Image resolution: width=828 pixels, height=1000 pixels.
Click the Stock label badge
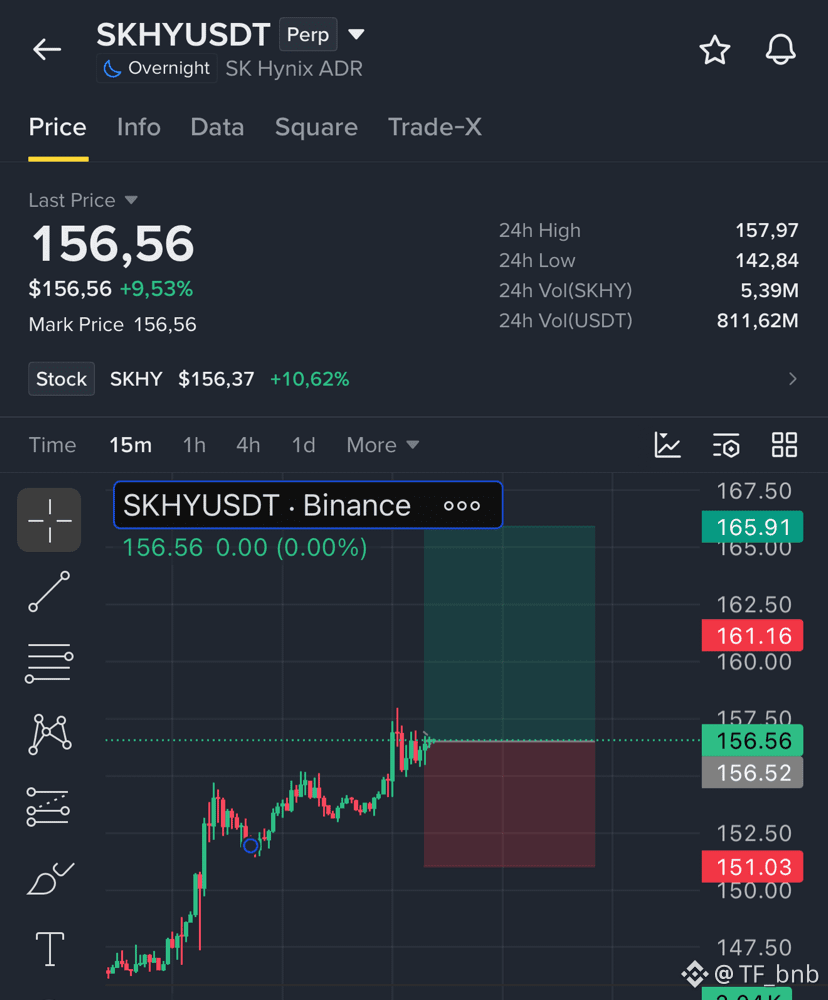tap(61, 379)
